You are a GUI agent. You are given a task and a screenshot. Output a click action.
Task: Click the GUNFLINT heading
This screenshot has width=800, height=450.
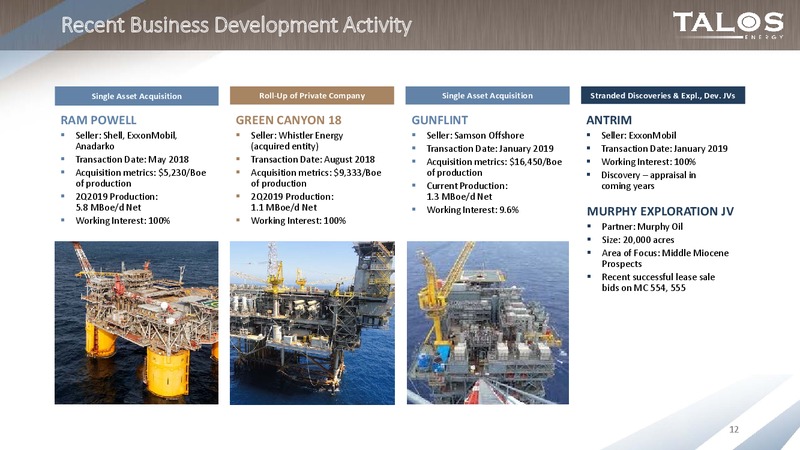(439, 120)
